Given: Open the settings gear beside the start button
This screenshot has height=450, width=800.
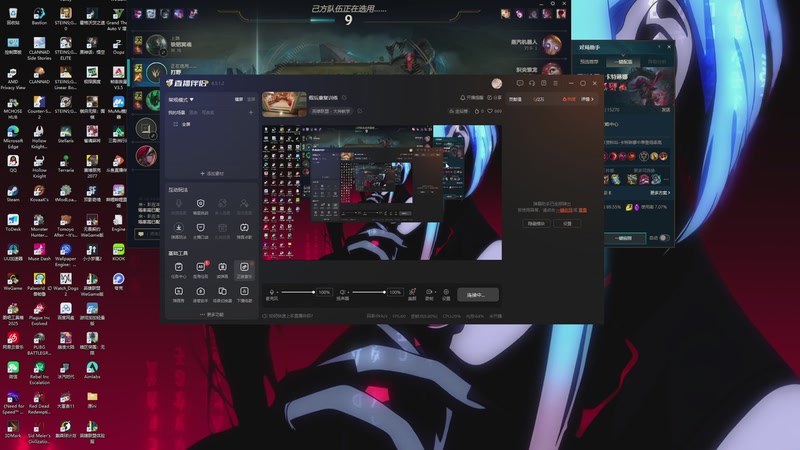Looking at the screenshot, I should click(x=446, y=294).
